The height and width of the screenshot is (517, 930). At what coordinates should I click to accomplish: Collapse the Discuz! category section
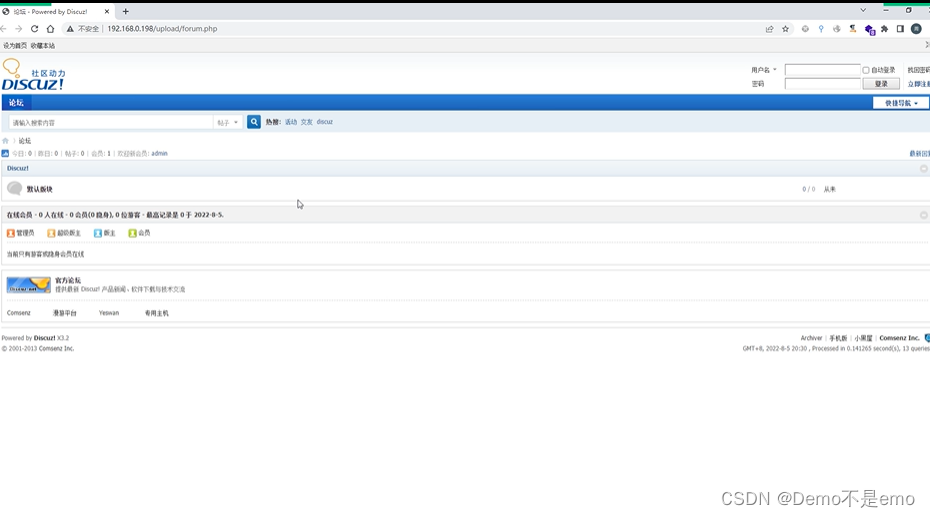[x=923, y=168]
